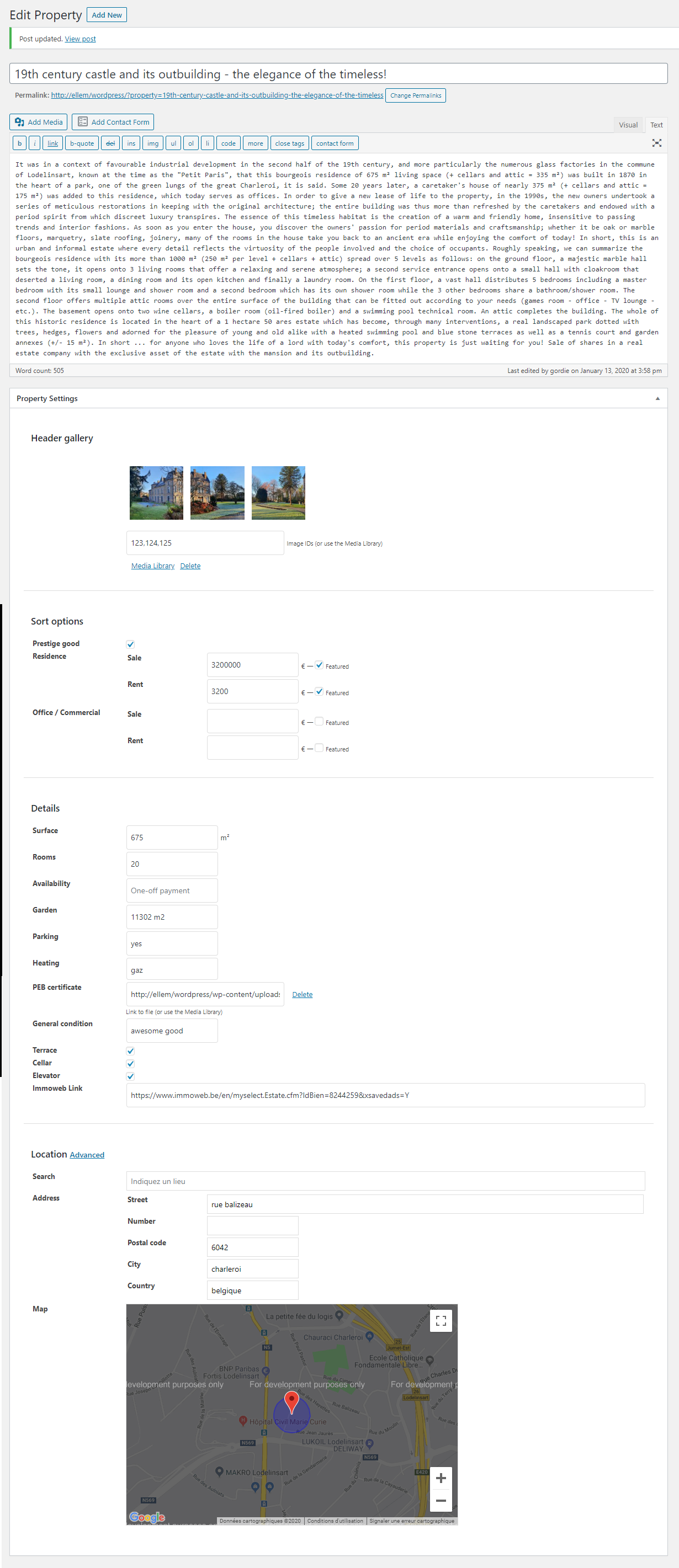Expand Advanced location options
Image resolution: width=679 pixels, height=1568 pixels.
(87, 1155)
